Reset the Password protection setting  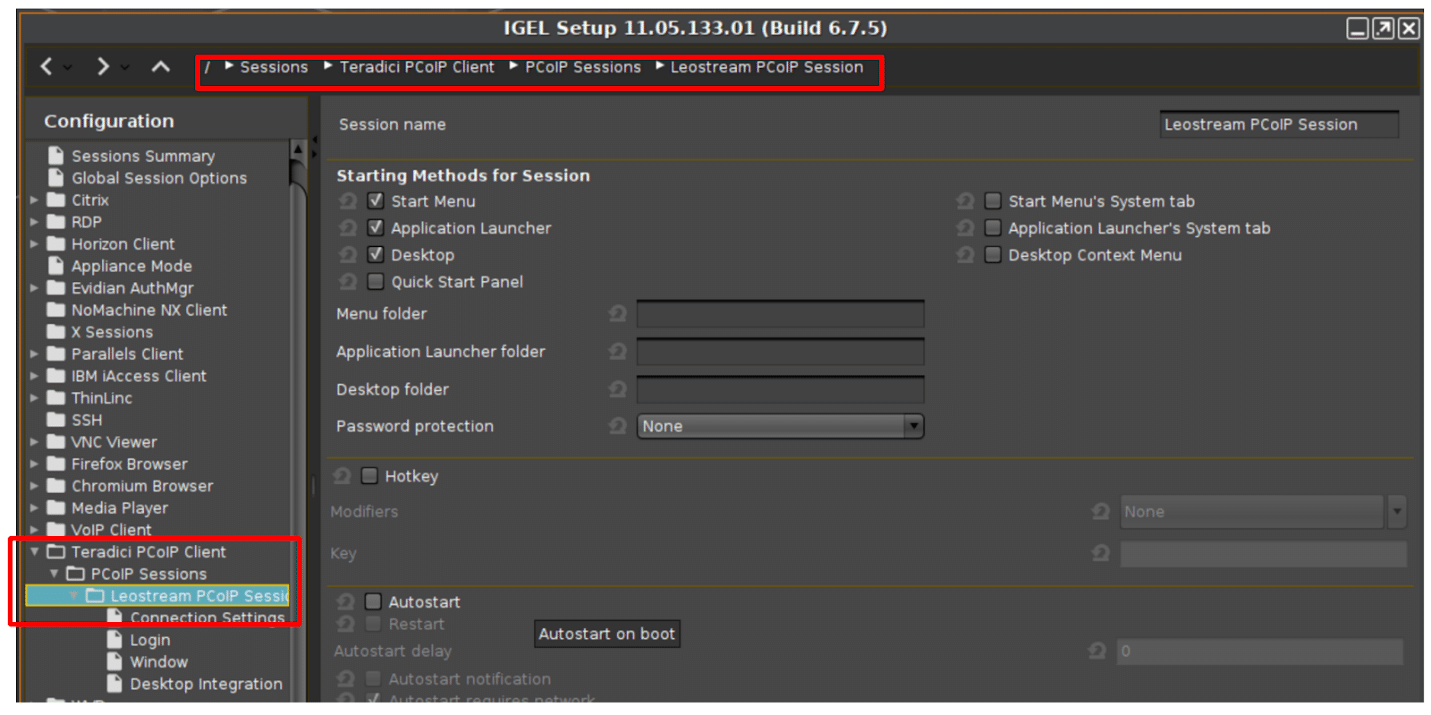618,426
